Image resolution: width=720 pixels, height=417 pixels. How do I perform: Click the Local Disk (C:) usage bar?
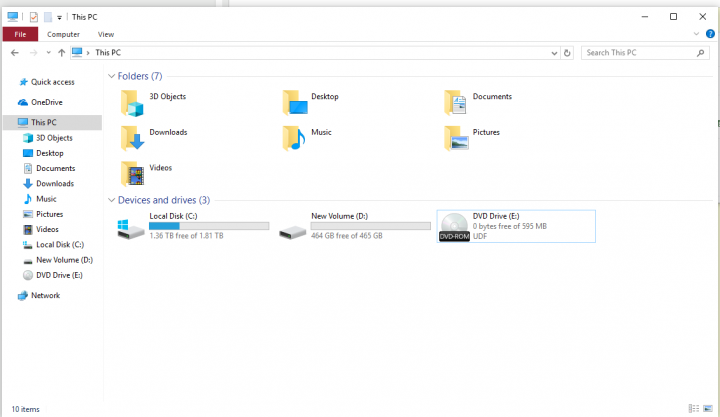(x=209, y=226)
